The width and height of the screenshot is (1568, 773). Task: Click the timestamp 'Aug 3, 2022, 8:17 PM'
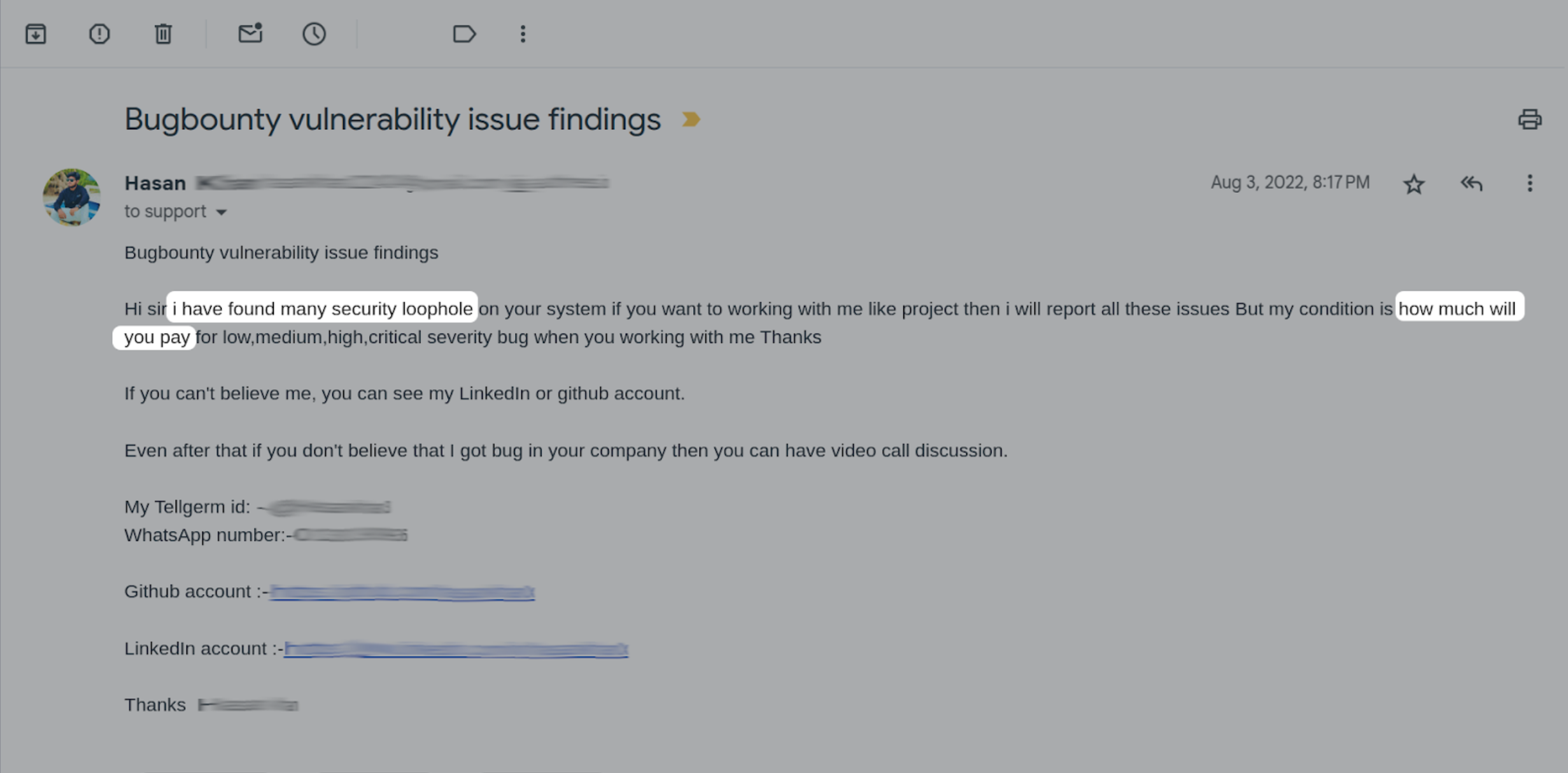[1289, 183]
